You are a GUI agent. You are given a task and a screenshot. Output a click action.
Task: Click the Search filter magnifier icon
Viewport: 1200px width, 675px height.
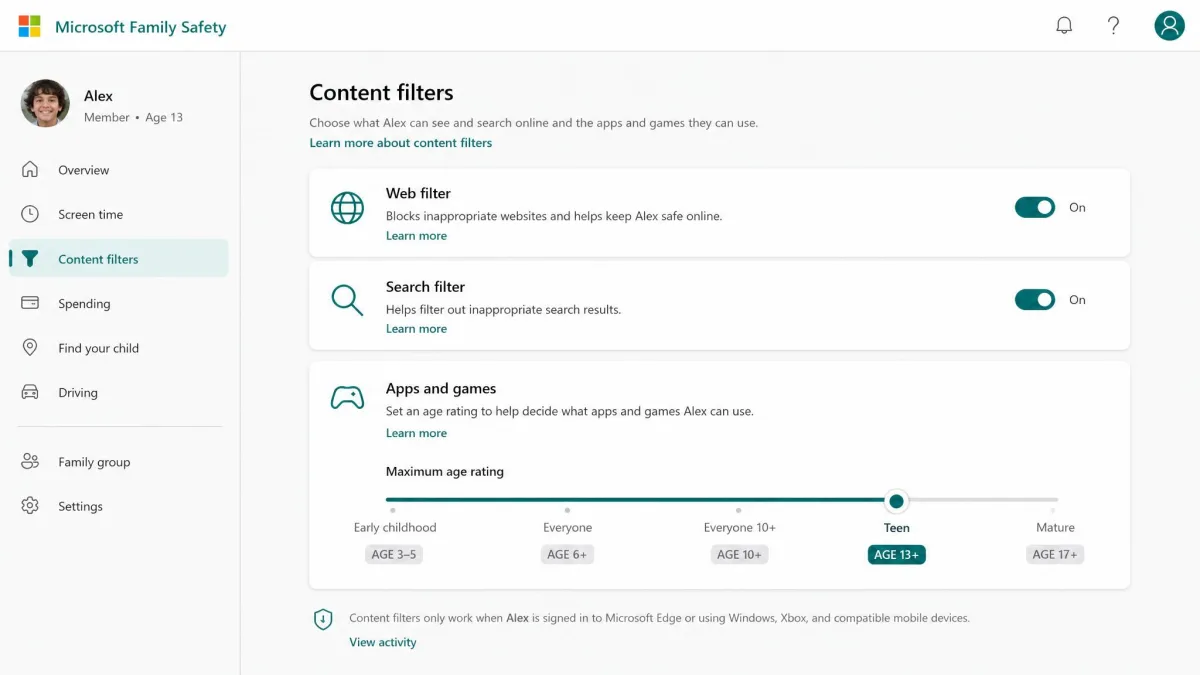(x=347, y=300)
